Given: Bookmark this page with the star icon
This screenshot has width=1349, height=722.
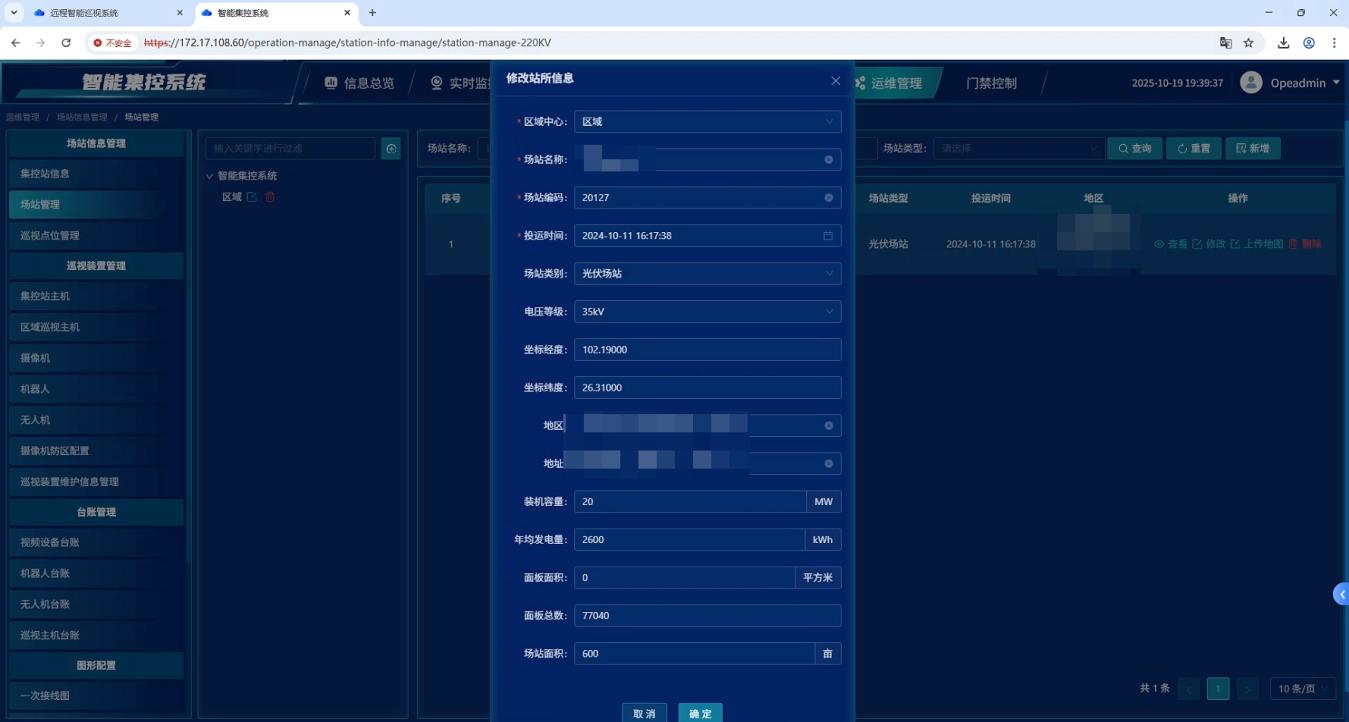Looking at the screenshot, I should coord(1249,43).
